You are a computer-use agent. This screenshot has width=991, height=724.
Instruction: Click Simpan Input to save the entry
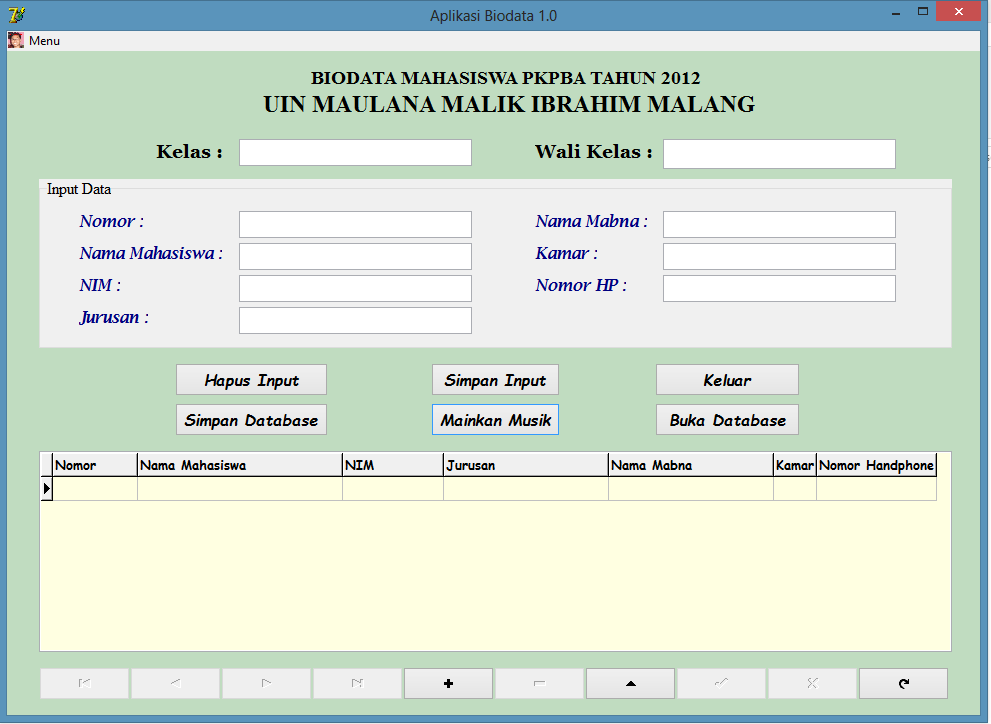[x=495, y=380]
